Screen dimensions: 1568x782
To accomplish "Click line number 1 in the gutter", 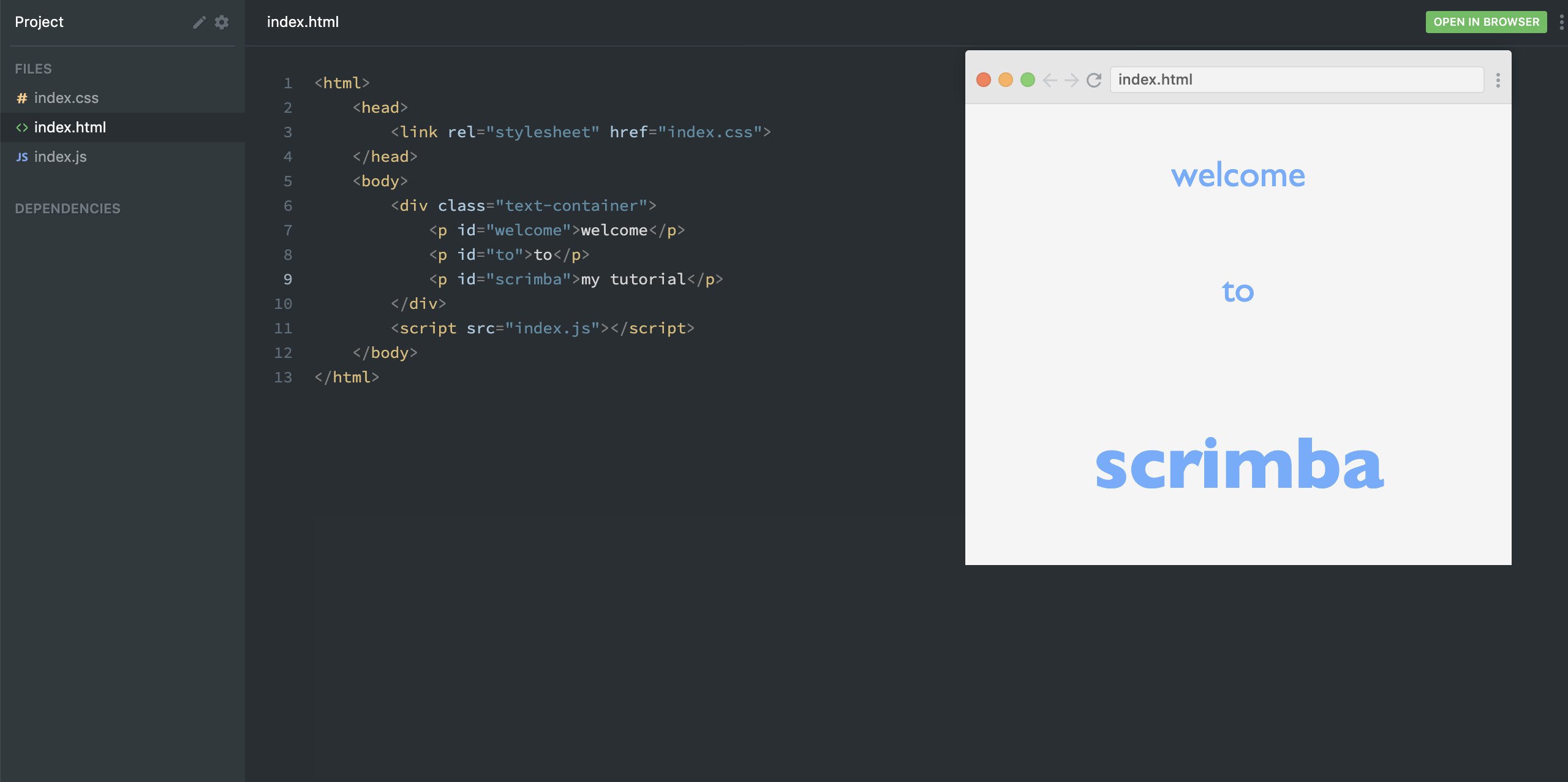I will point(287,83).
